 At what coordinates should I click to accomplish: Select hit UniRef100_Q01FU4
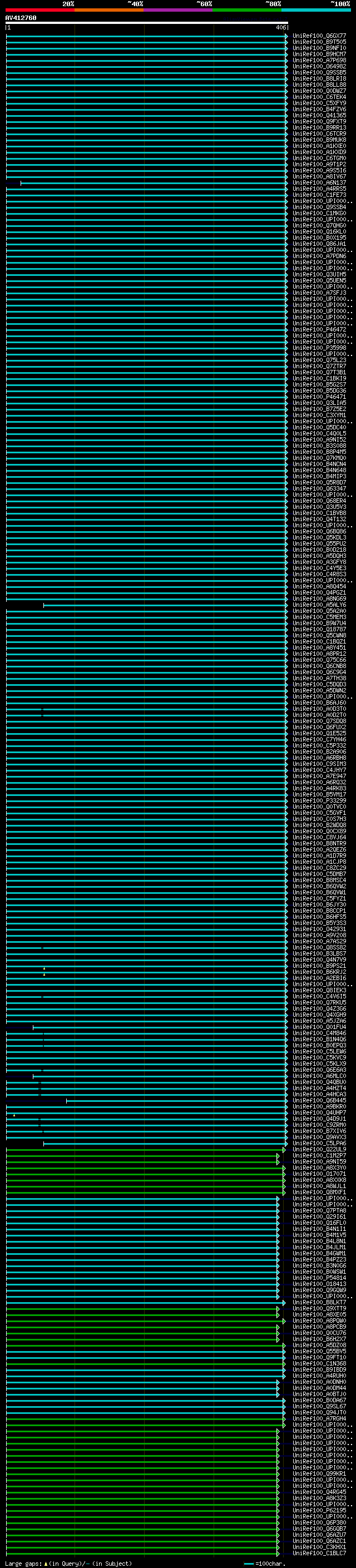click(319, 1027)
